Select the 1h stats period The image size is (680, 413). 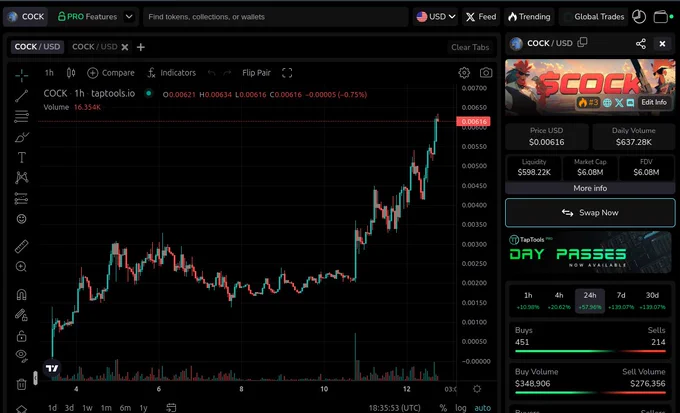528,301
